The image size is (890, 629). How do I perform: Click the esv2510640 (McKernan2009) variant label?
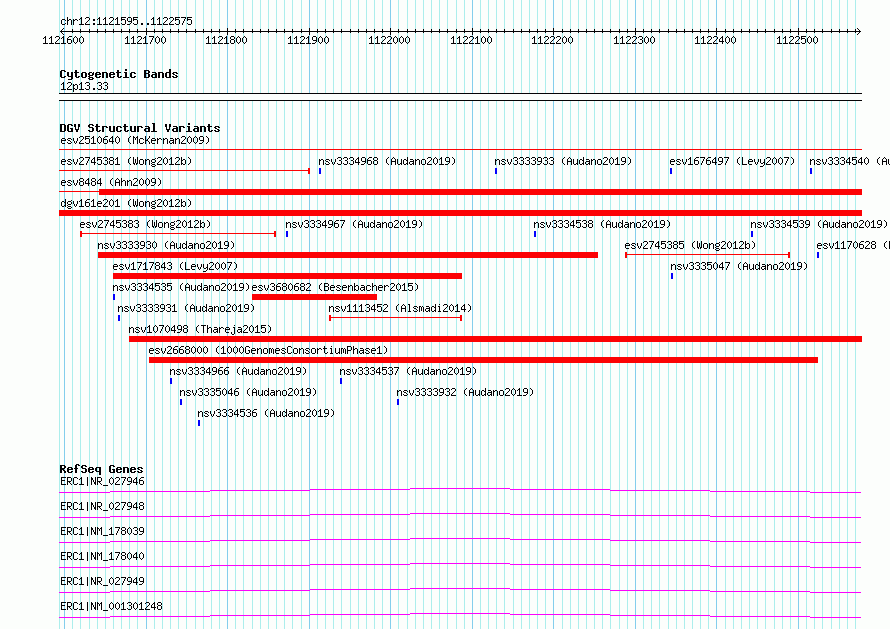click(x=135, y=140)
